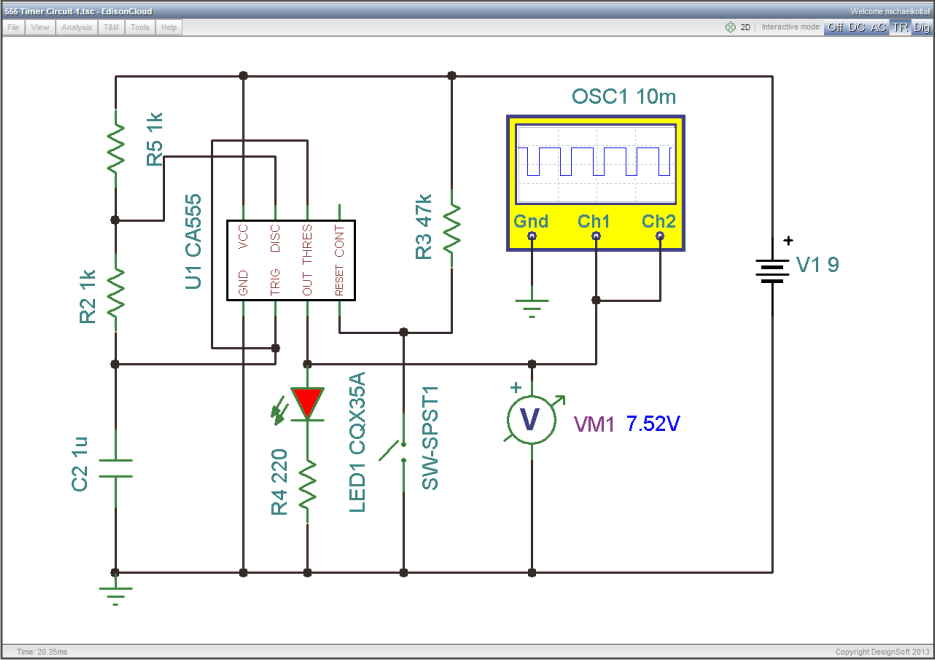Click the R3 47k label
935x660 pixels.
423,227
